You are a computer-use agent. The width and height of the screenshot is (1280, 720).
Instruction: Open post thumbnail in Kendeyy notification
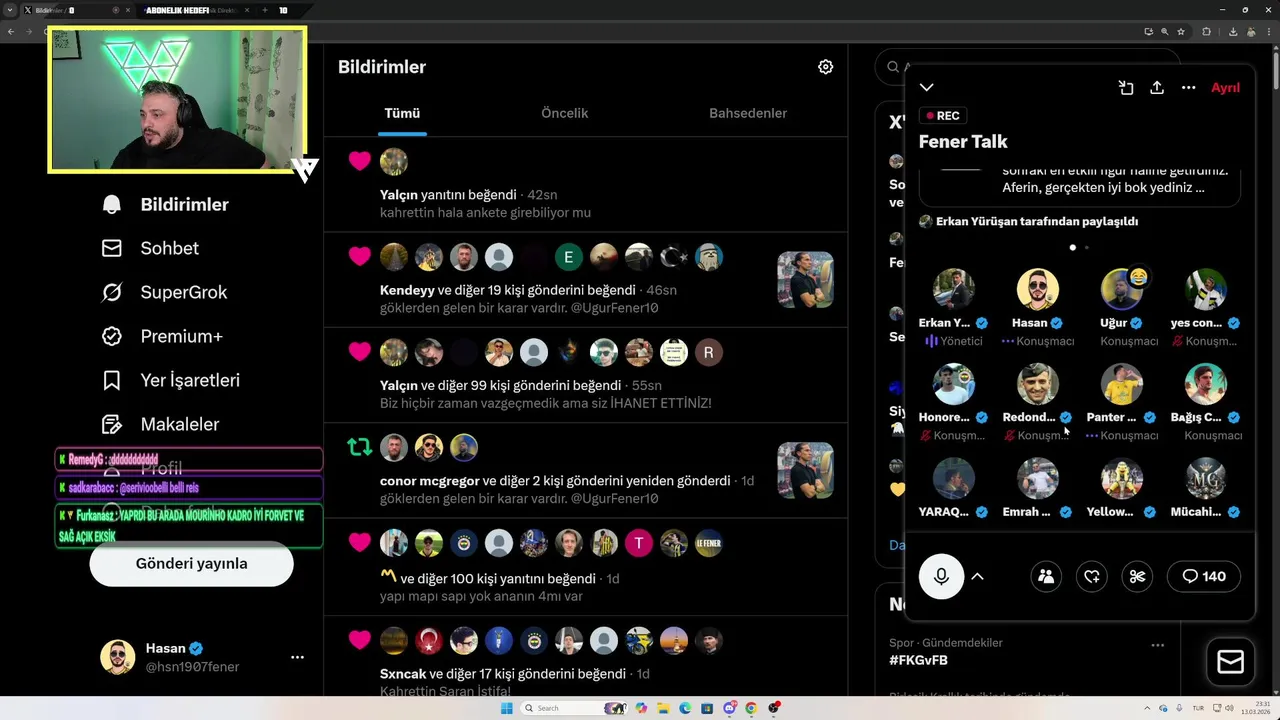805,279
